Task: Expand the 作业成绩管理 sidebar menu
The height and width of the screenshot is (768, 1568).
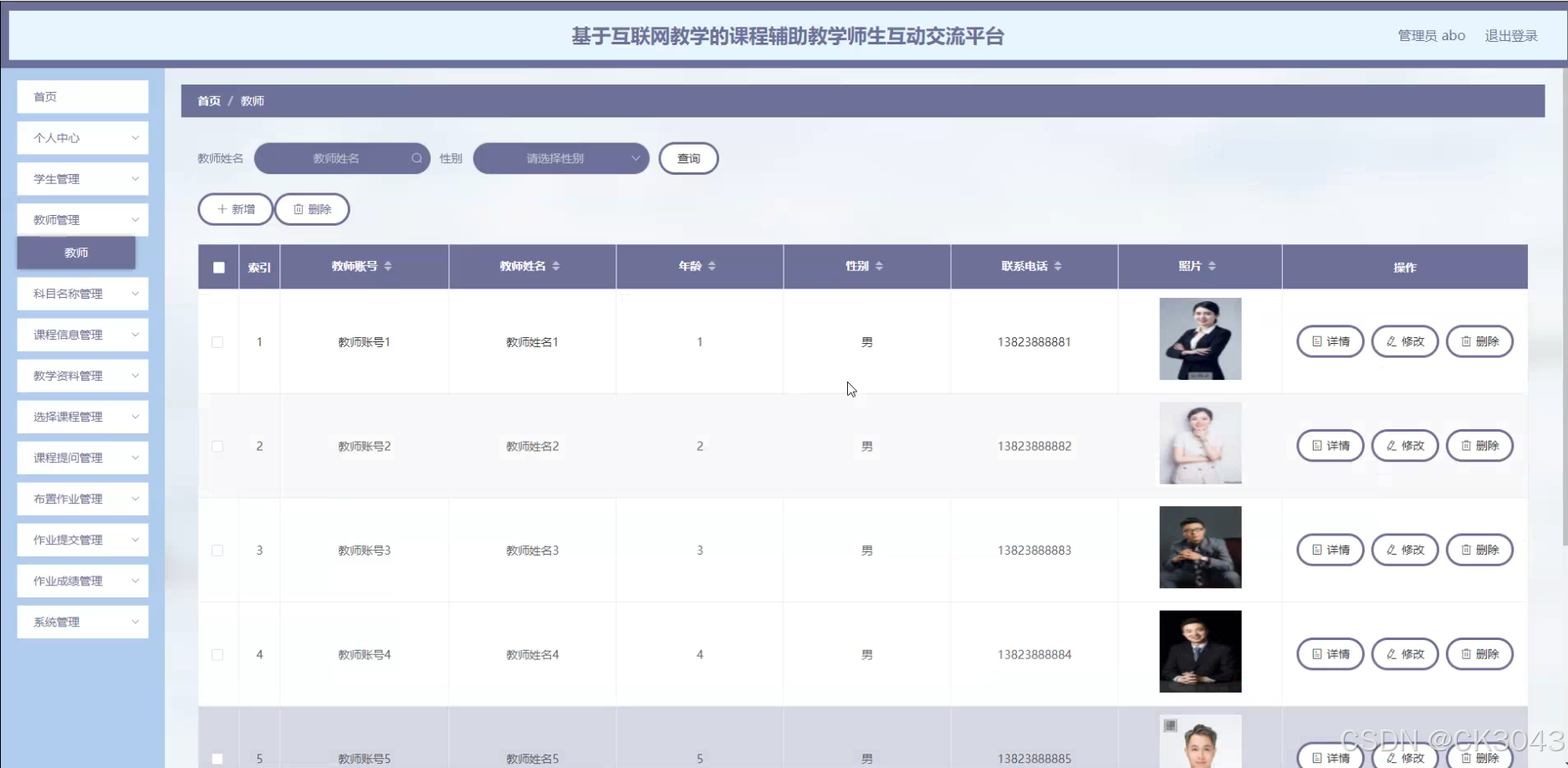Action: [x=83, y=581]
